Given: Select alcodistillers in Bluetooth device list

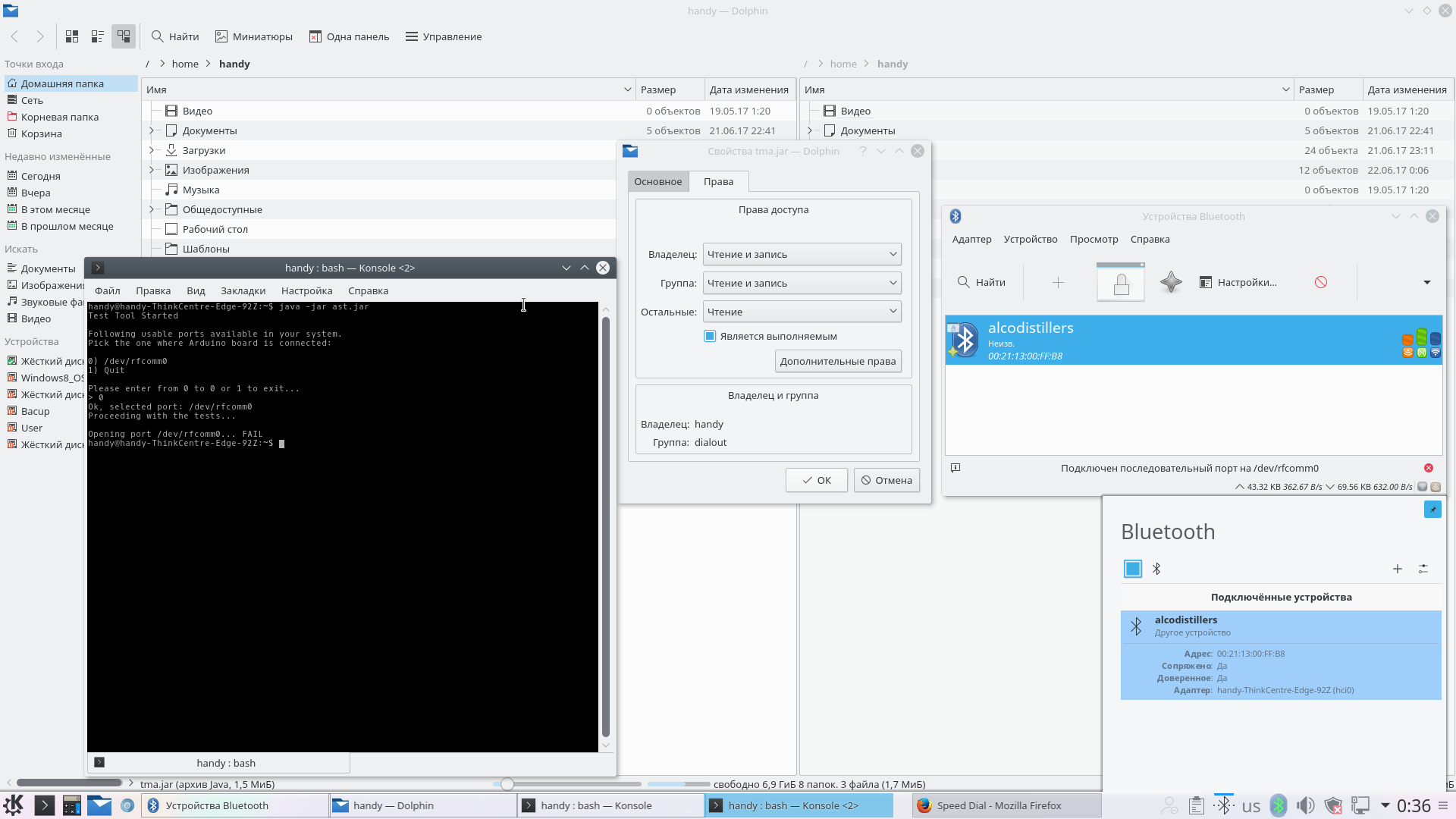Looking at the screenshot, I should pyautogui.click(x=1194, y=340).
